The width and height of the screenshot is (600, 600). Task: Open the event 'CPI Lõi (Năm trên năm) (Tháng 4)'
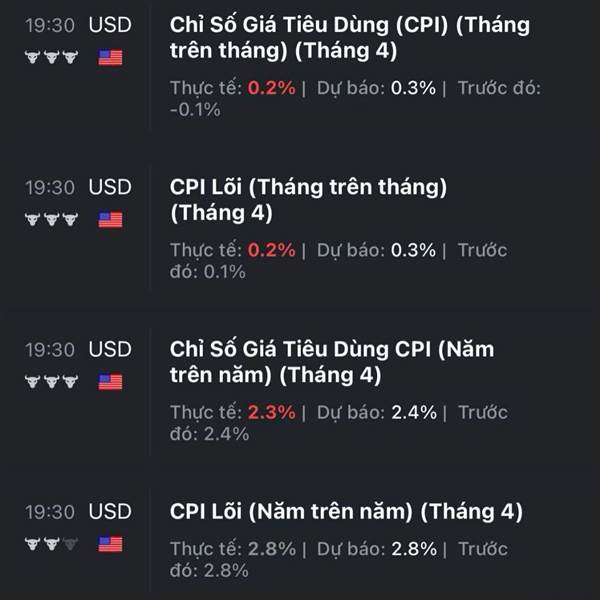click(346, 512)
